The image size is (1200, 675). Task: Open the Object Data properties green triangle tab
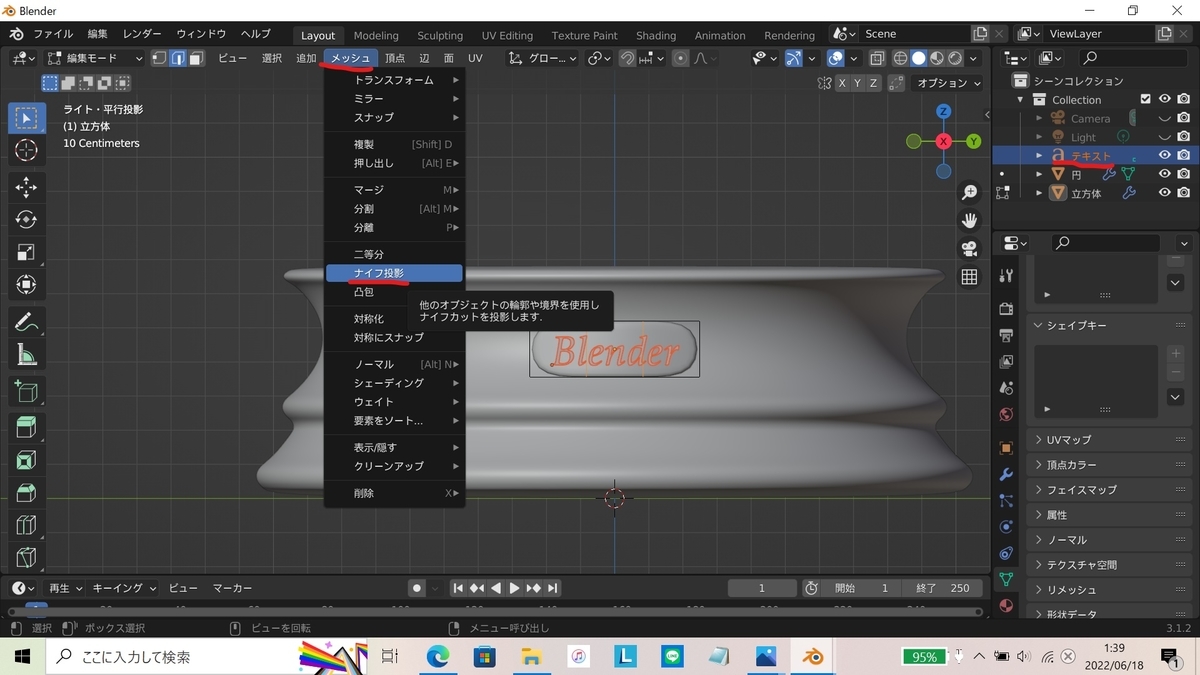pyautogui.click(x=1006, y=579)
